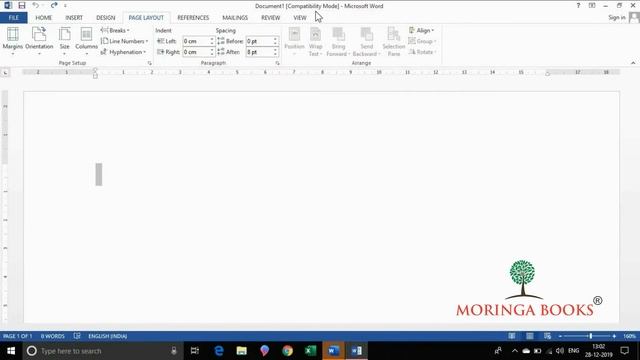Open the Windows Start menu
Image resolution: width=640 pixels, height=360 pixels.
(x=11, y=351)
